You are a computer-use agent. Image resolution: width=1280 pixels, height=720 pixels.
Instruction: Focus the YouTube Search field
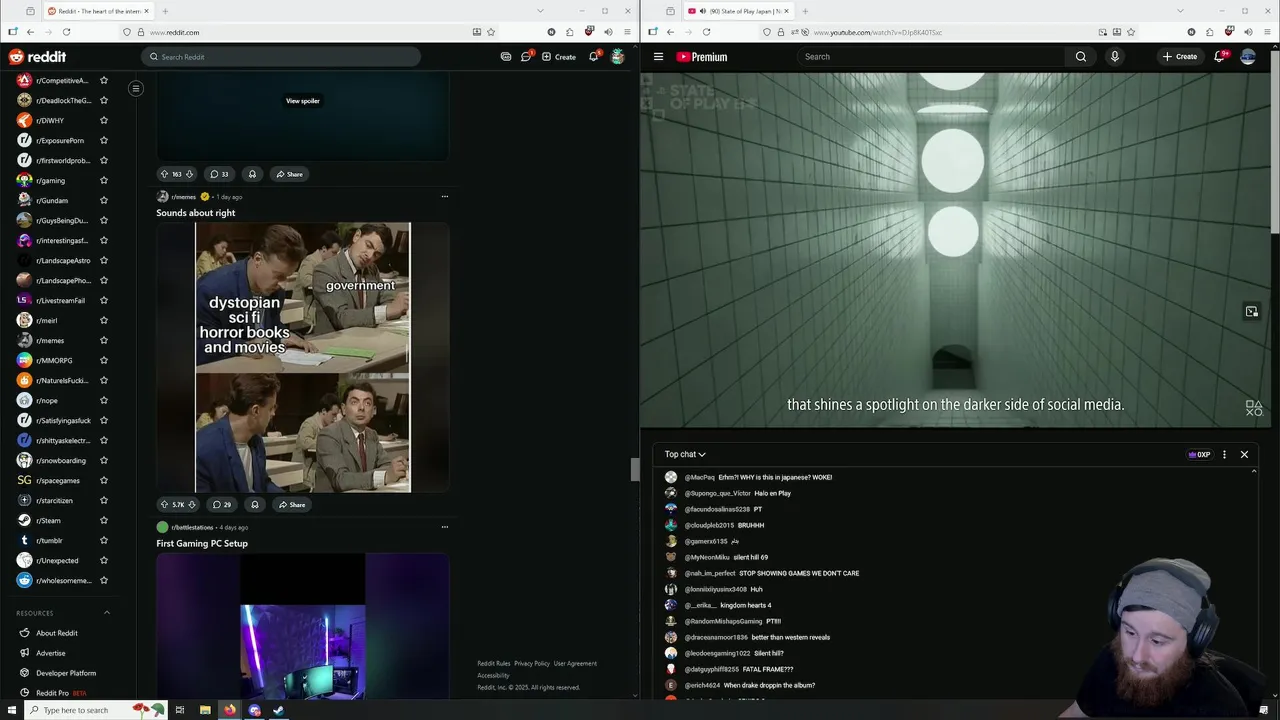point(932,57)
